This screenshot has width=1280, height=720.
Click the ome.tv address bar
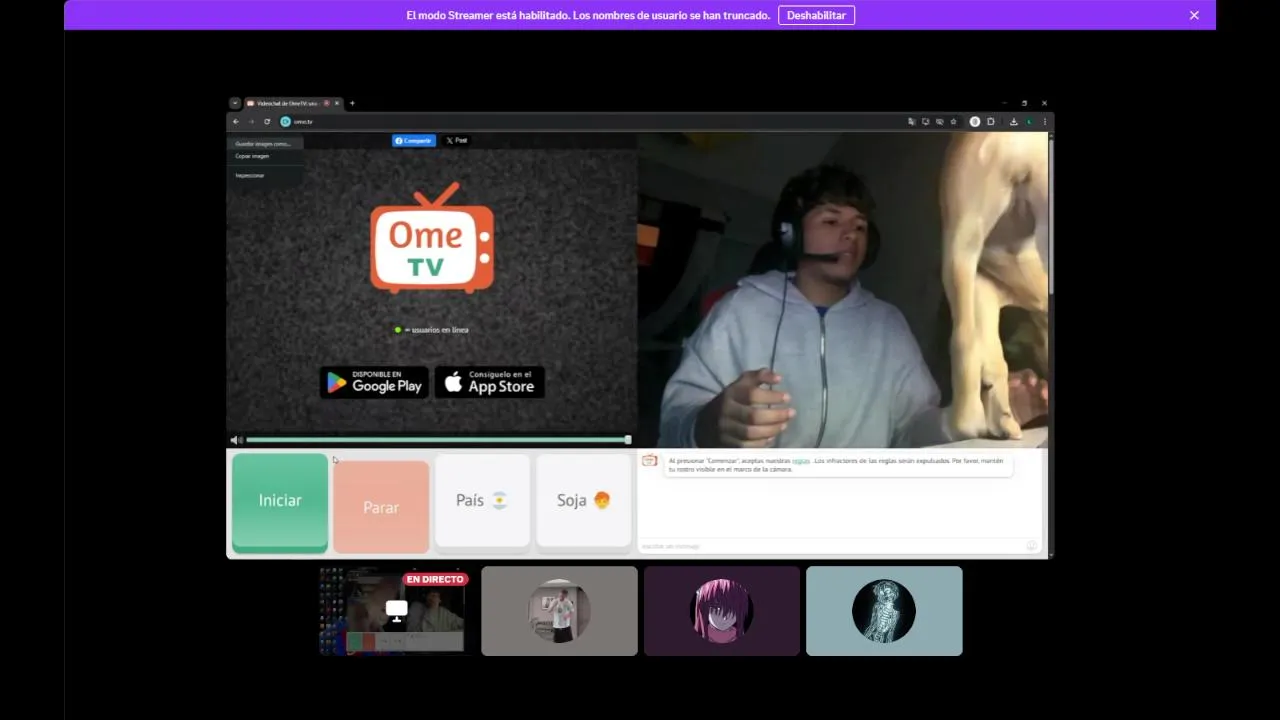click(590, 122)
